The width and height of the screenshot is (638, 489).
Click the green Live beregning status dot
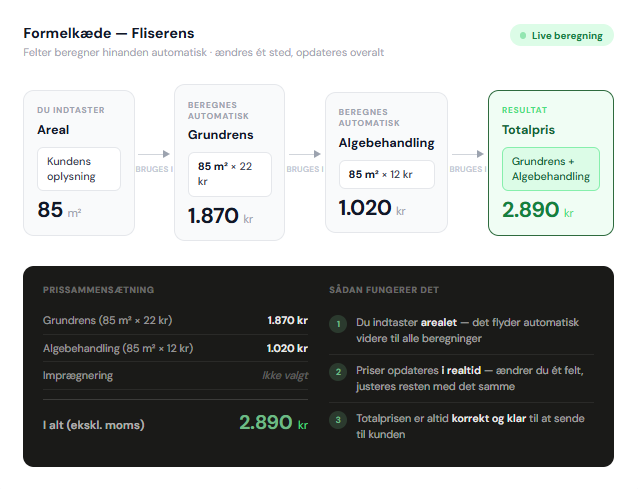(x=521, y=36)
